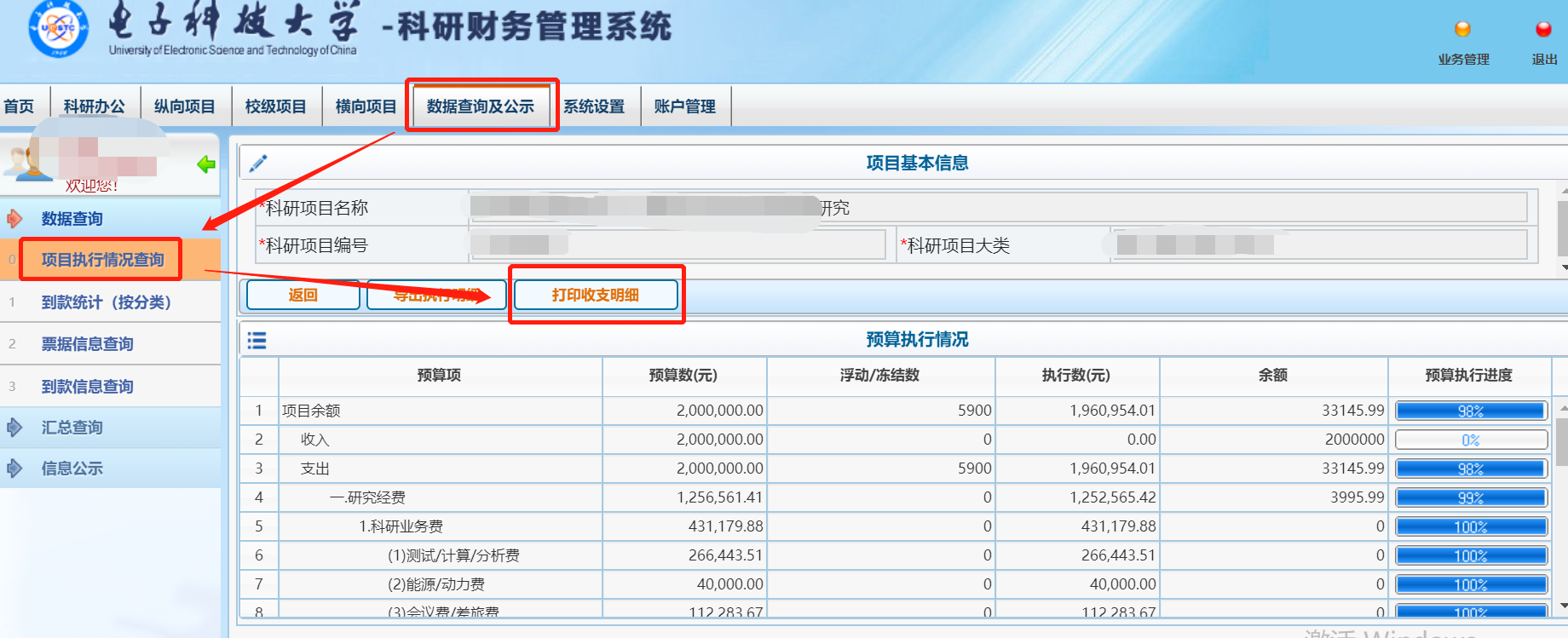This screenshot has width=1568, height=638.
Task: Click 预算执行进度 column header
Action: click(x=1469, y=376)
